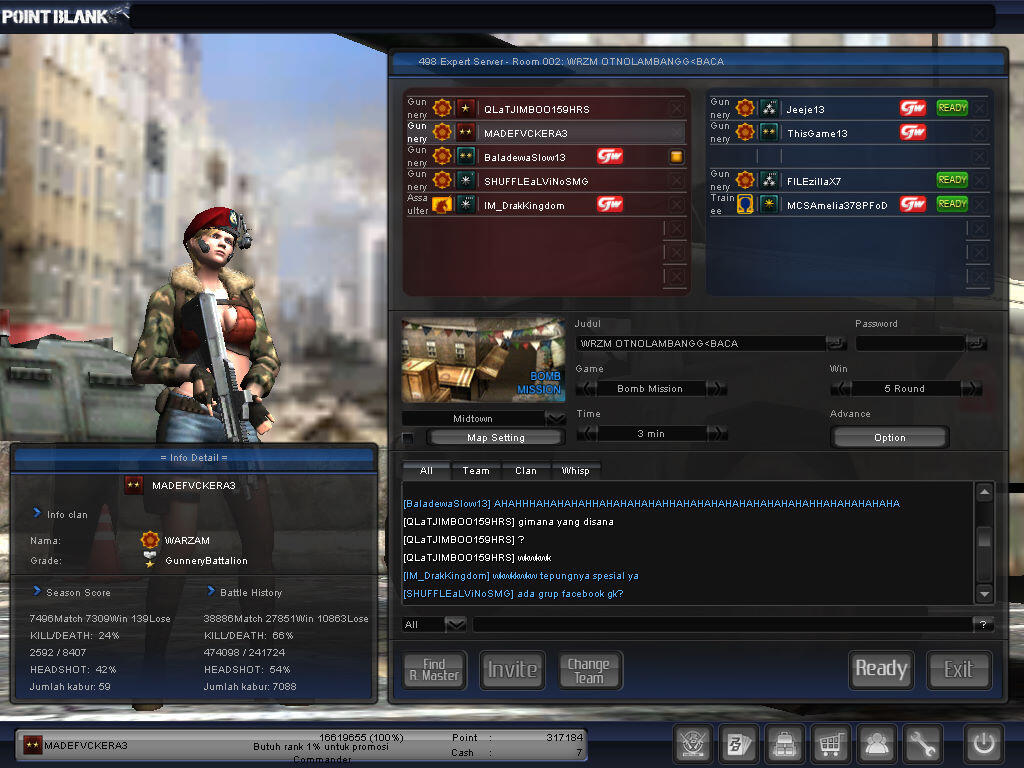
Task: Click READY badge on Jeeje13 row
Action: point(952,108)
